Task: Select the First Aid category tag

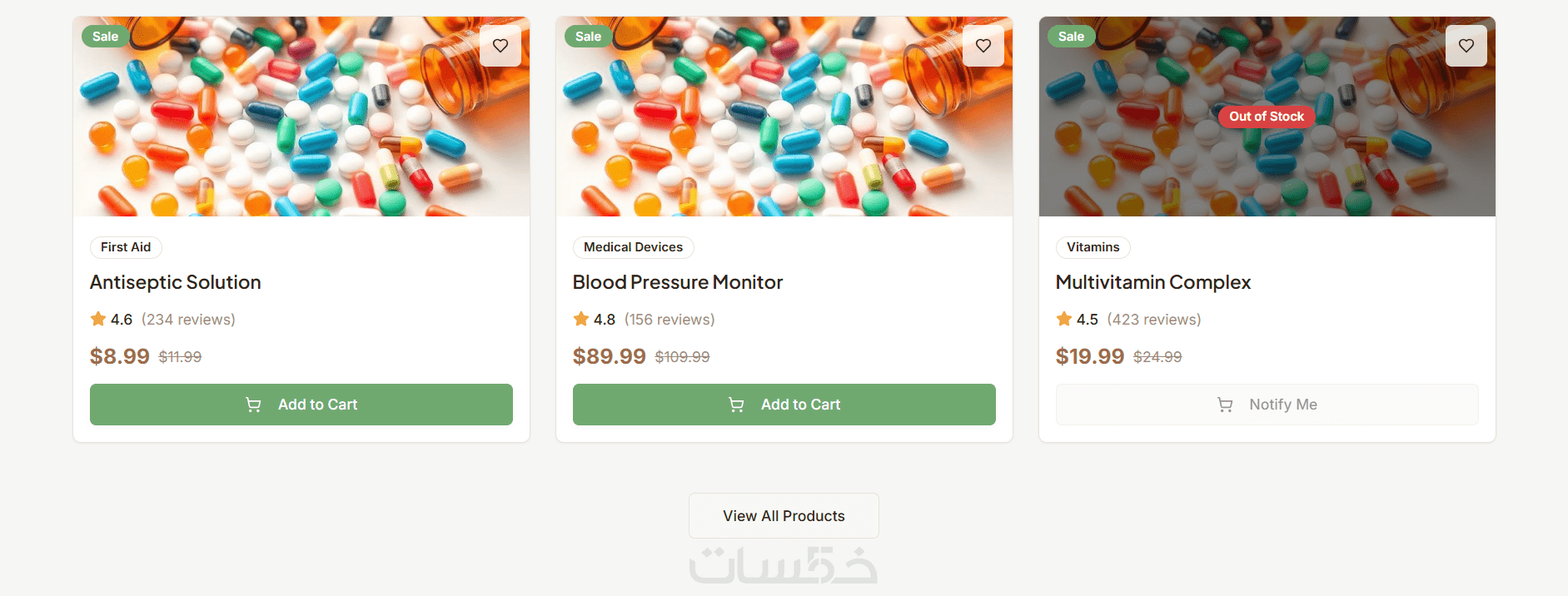Action: 126,247
